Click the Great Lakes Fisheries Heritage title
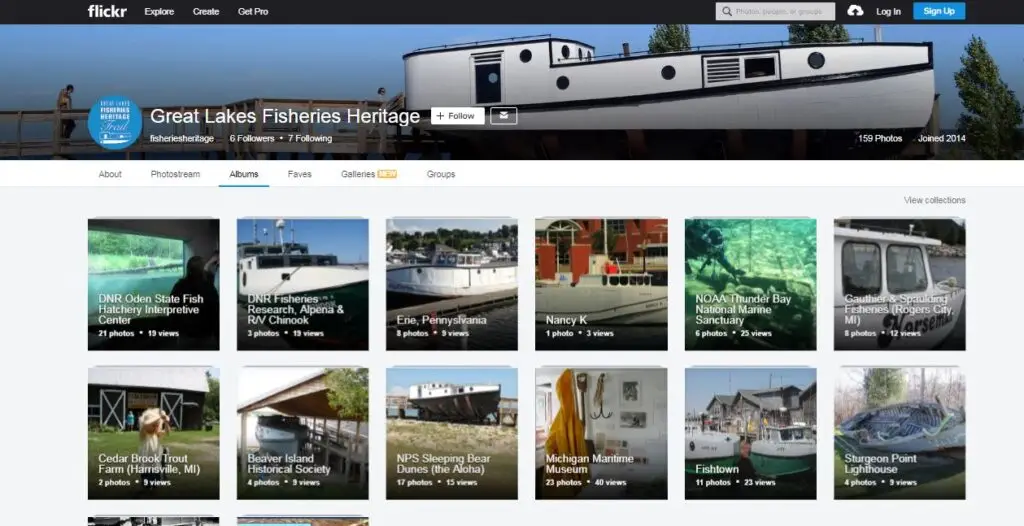 285,116
